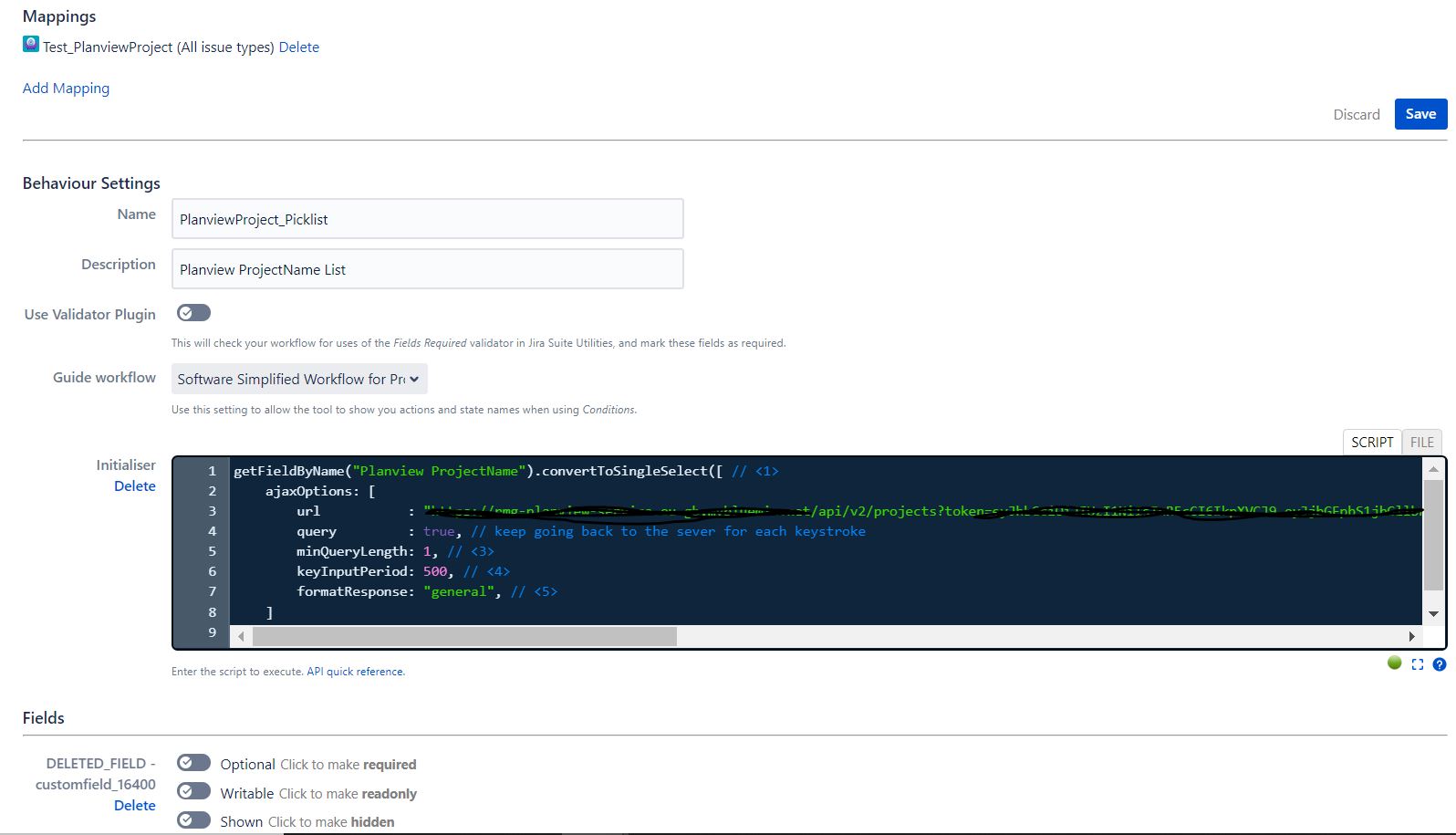Click the Test_PlanviewProject project avatar icon
The width and height of the screenshot is (1456, 835).
31,44
